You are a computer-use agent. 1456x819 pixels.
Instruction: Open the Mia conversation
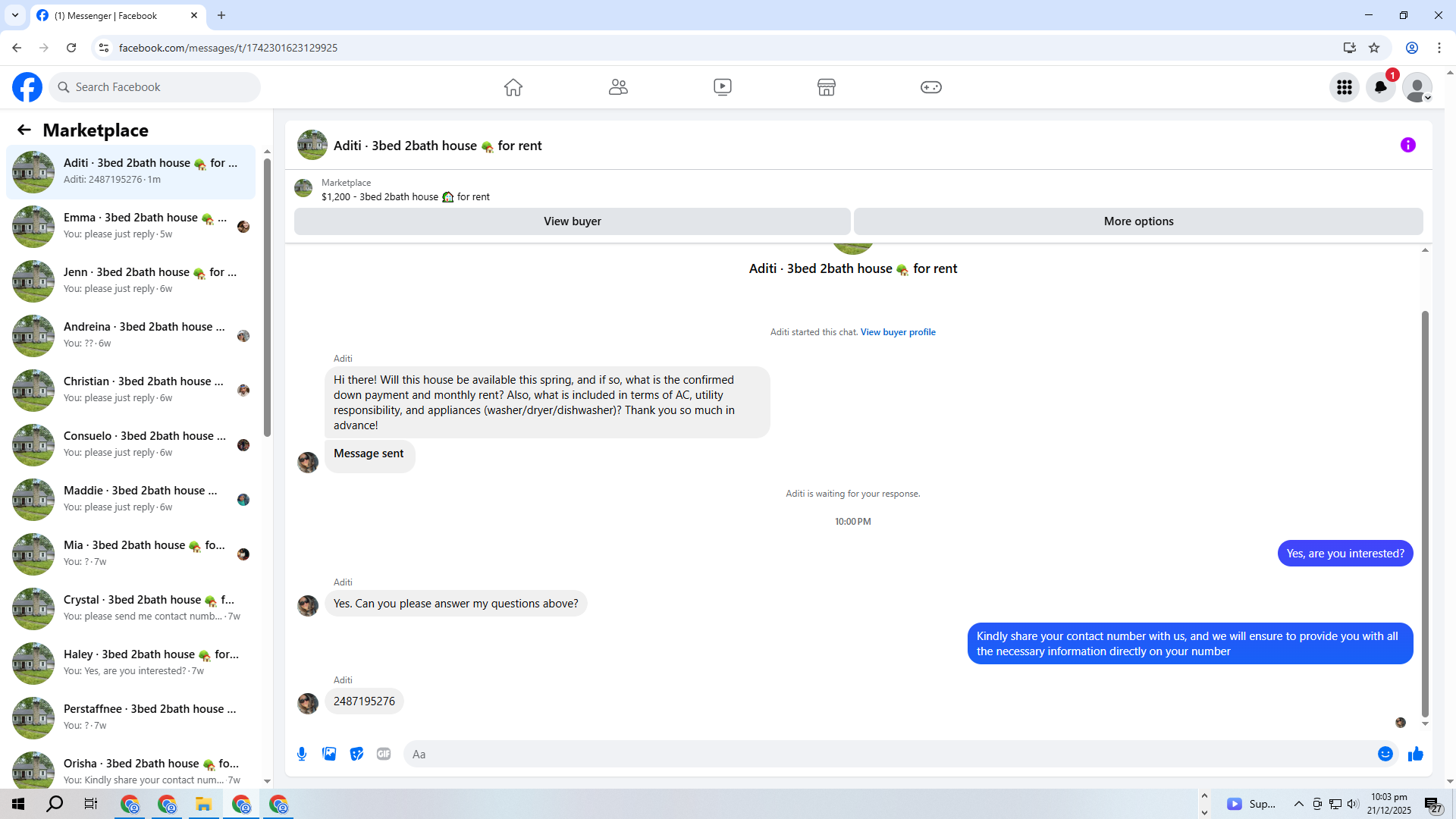pos(130,554)
